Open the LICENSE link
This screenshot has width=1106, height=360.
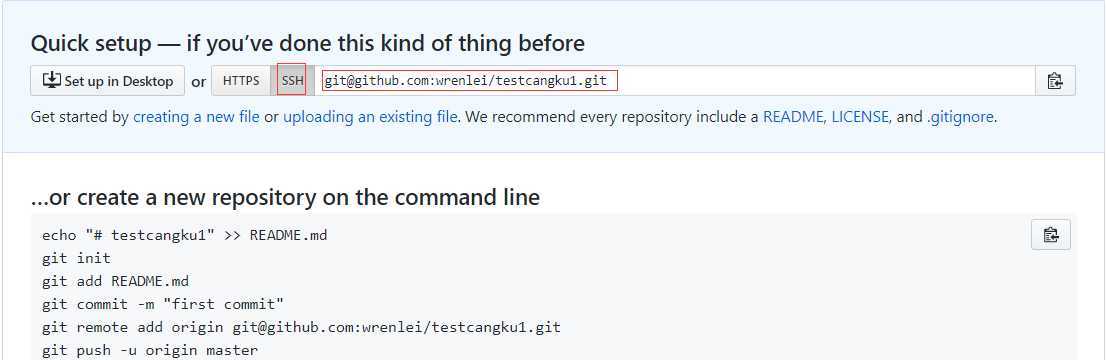860,117
